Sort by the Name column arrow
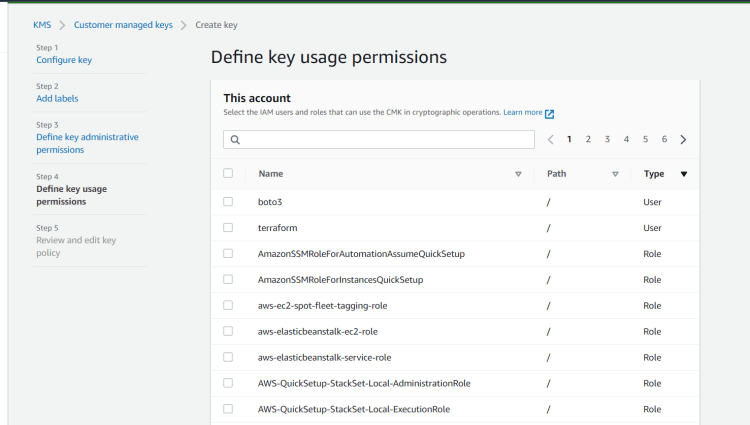This screenshot has height=425, width=750. [x=518, y=174]
